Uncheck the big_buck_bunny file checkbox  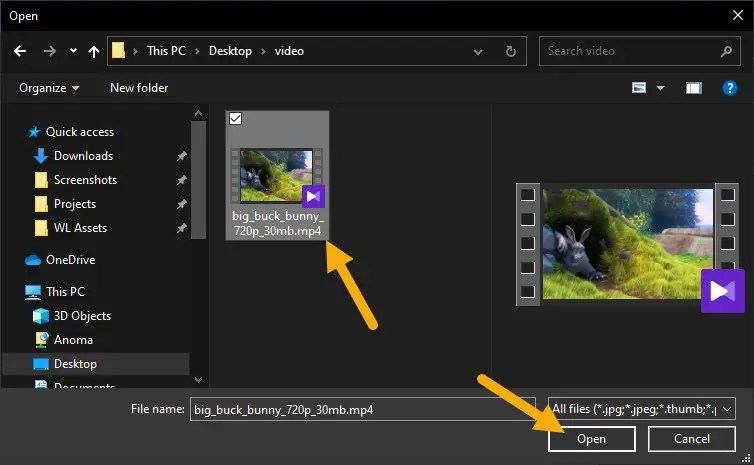[235, 118]
